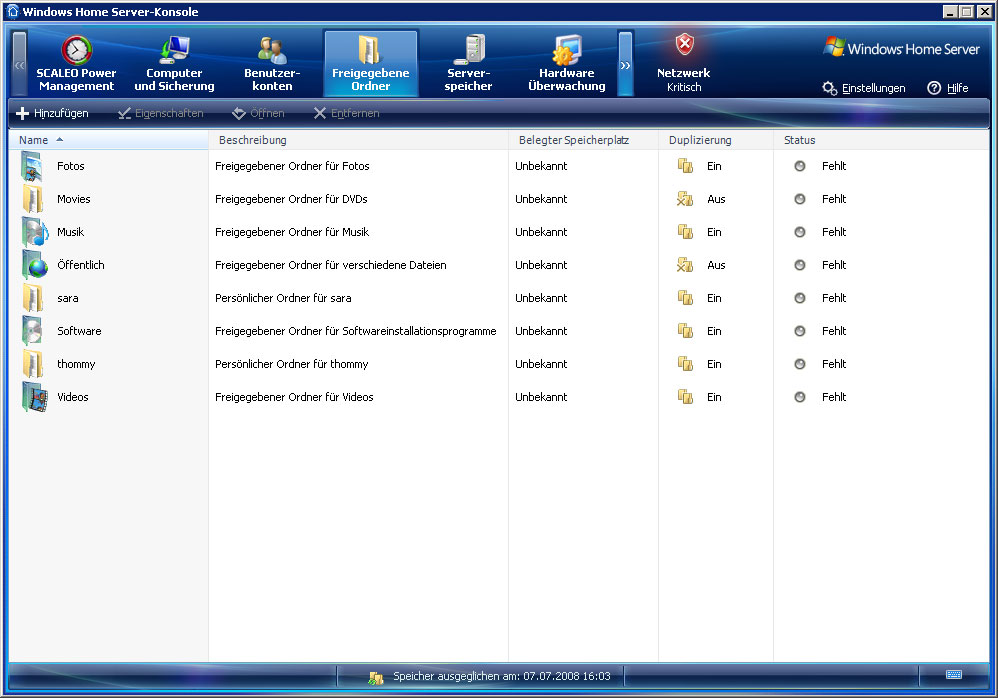The height and width of the screenshot is (698, 998).
Task: Click status indicator in Movies row
Action: point(800,199)
